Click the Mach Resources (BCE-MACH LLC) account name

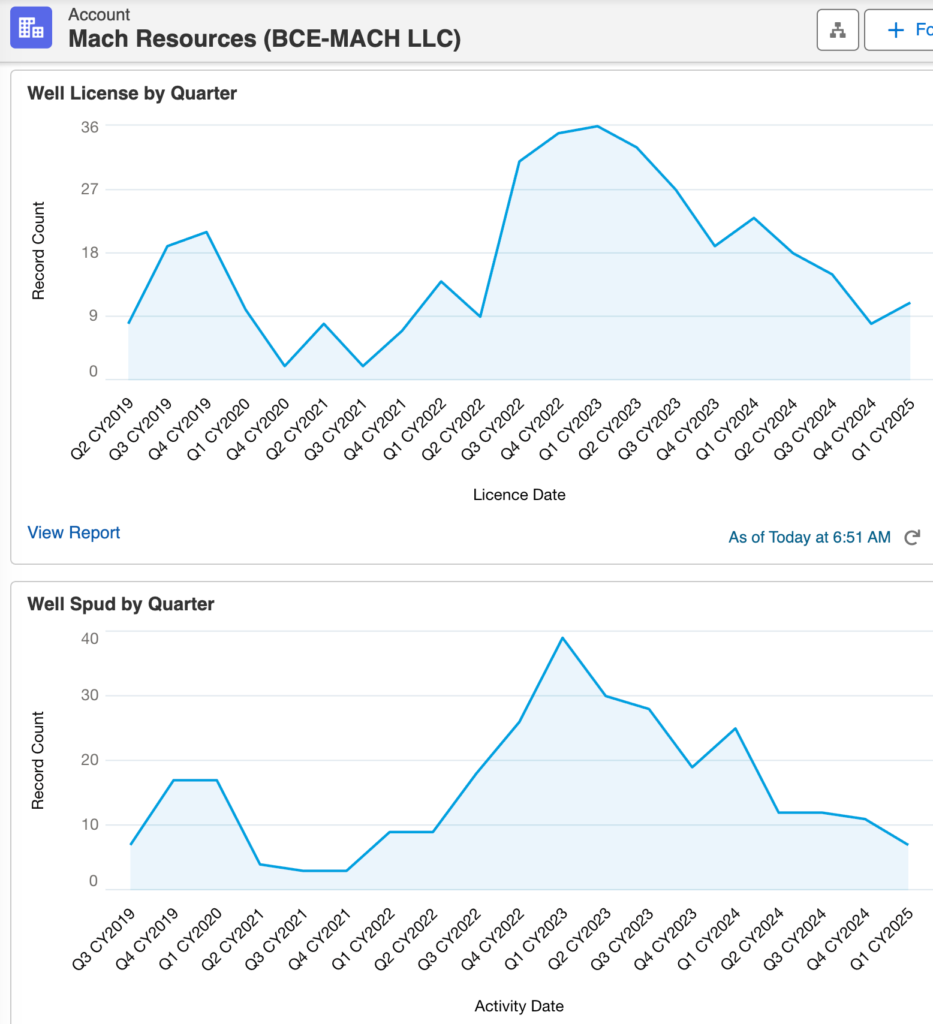coord(264,40)
